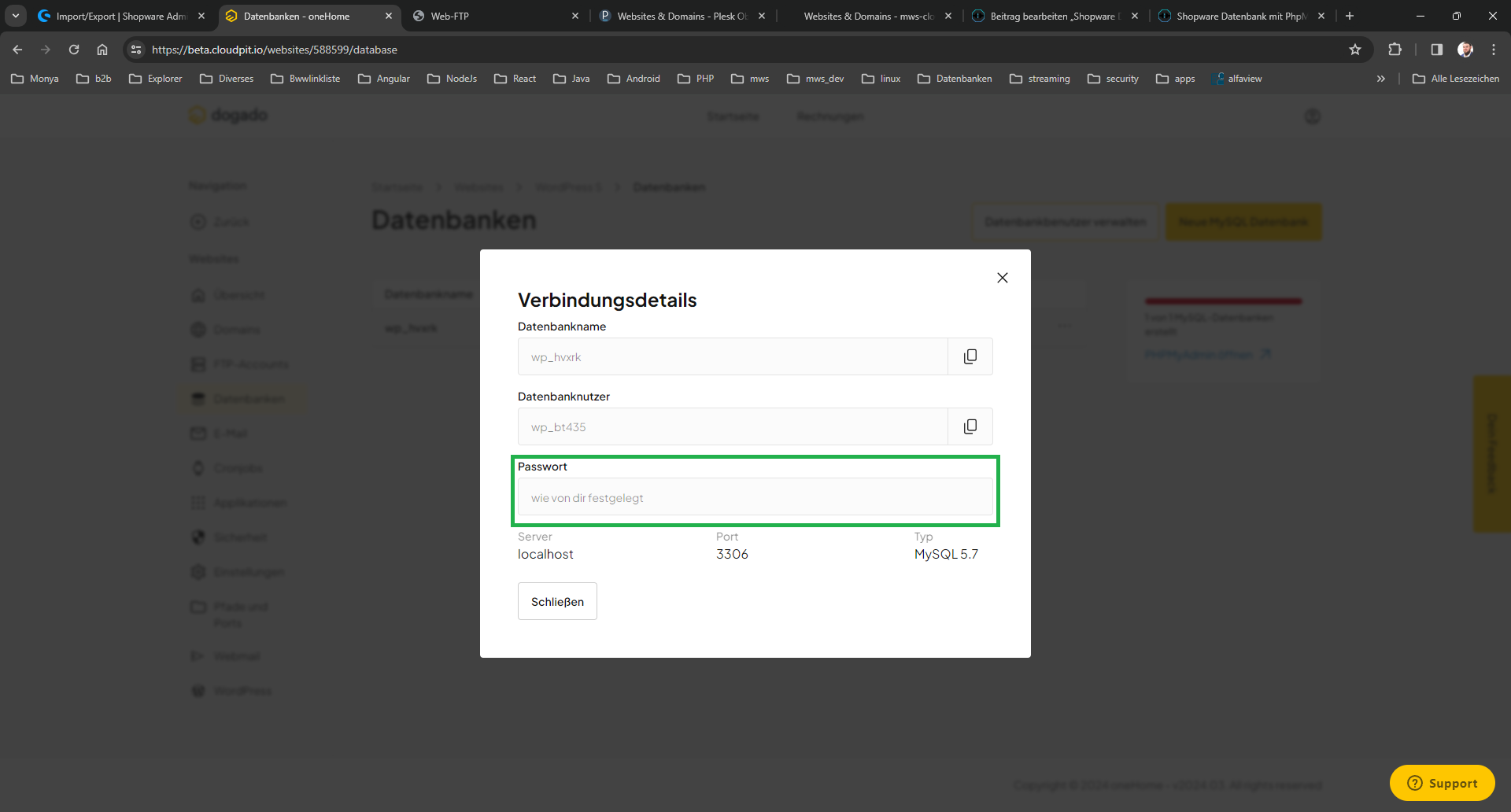Reload the page with the refresh icon

pyautogui.click(x=74, y=50)
